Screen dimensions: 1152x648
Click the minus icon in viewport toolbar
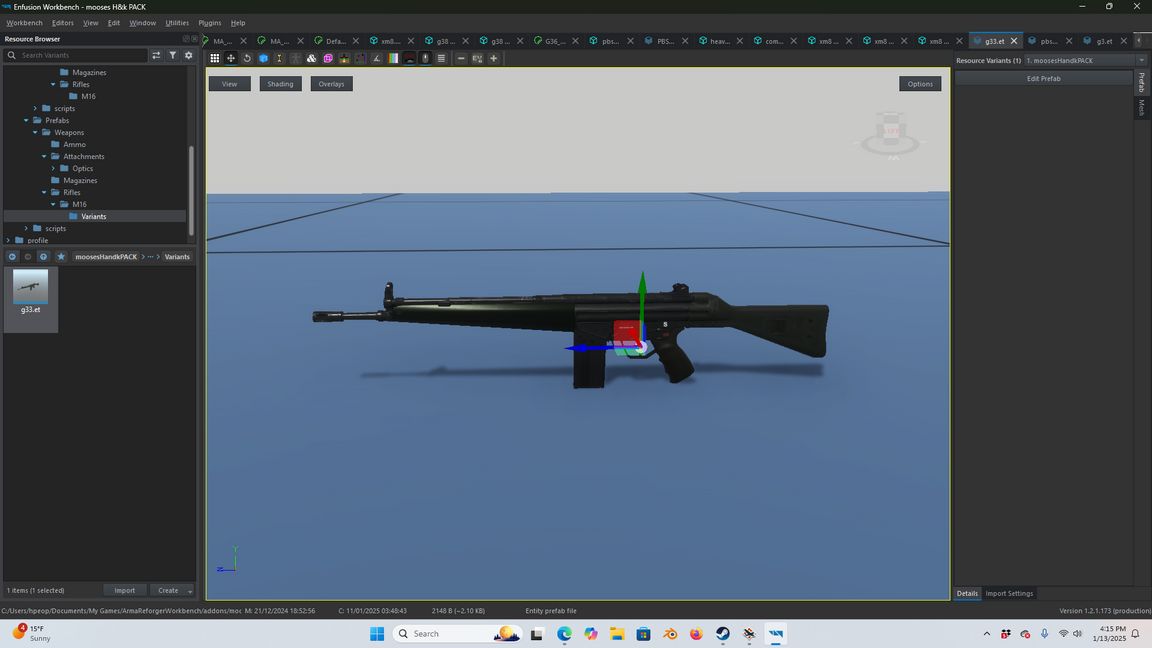(x=461, y=58)
